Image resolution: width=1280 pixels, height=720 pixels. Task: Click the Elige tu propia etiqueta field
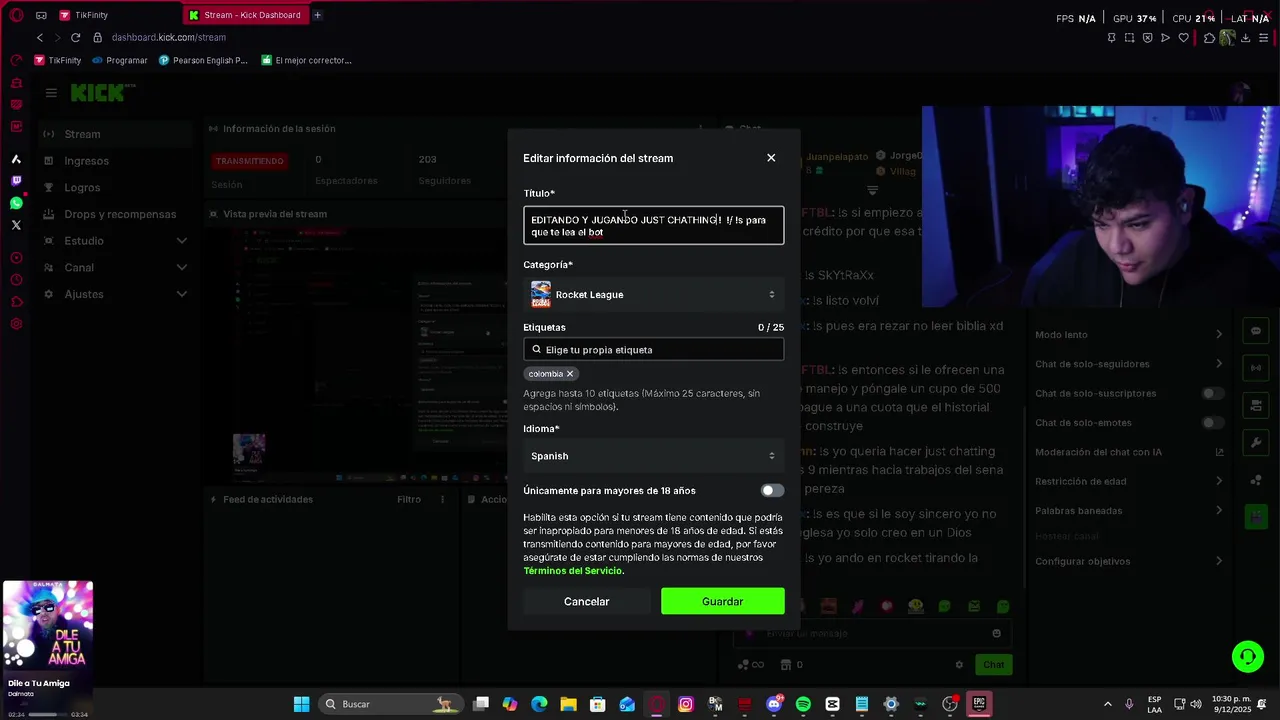click(x=654, y=350)
